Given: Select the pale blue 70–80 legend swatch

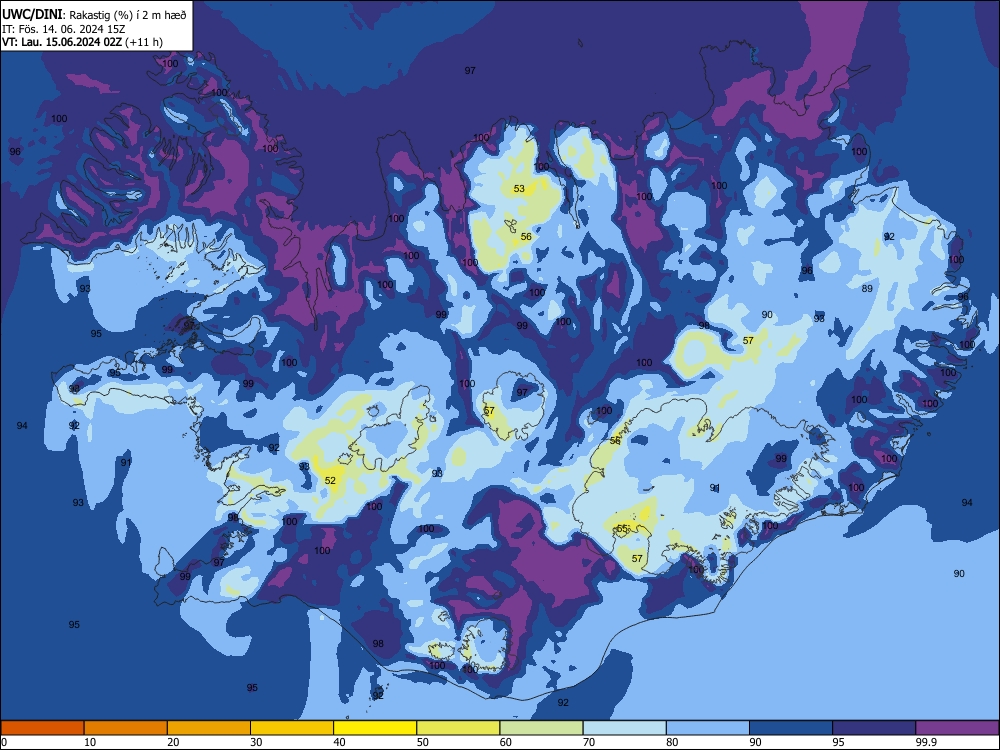Looking at the screenshot, I should (x=624, y=728).
